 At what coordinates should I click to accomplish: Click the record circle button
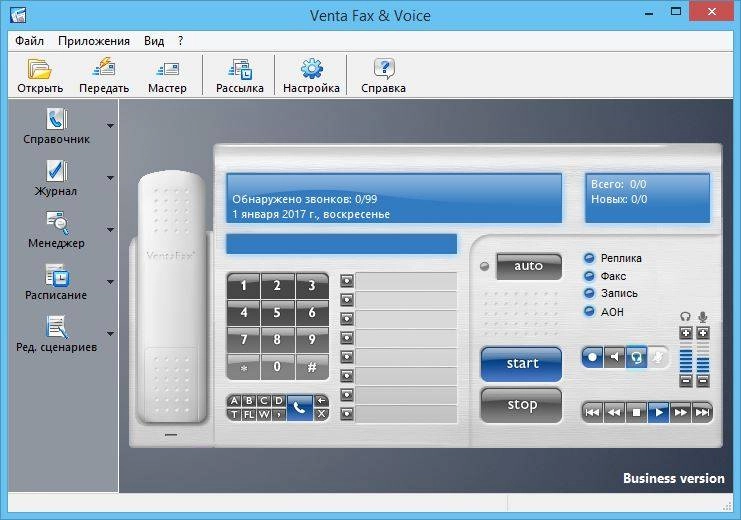592,357
